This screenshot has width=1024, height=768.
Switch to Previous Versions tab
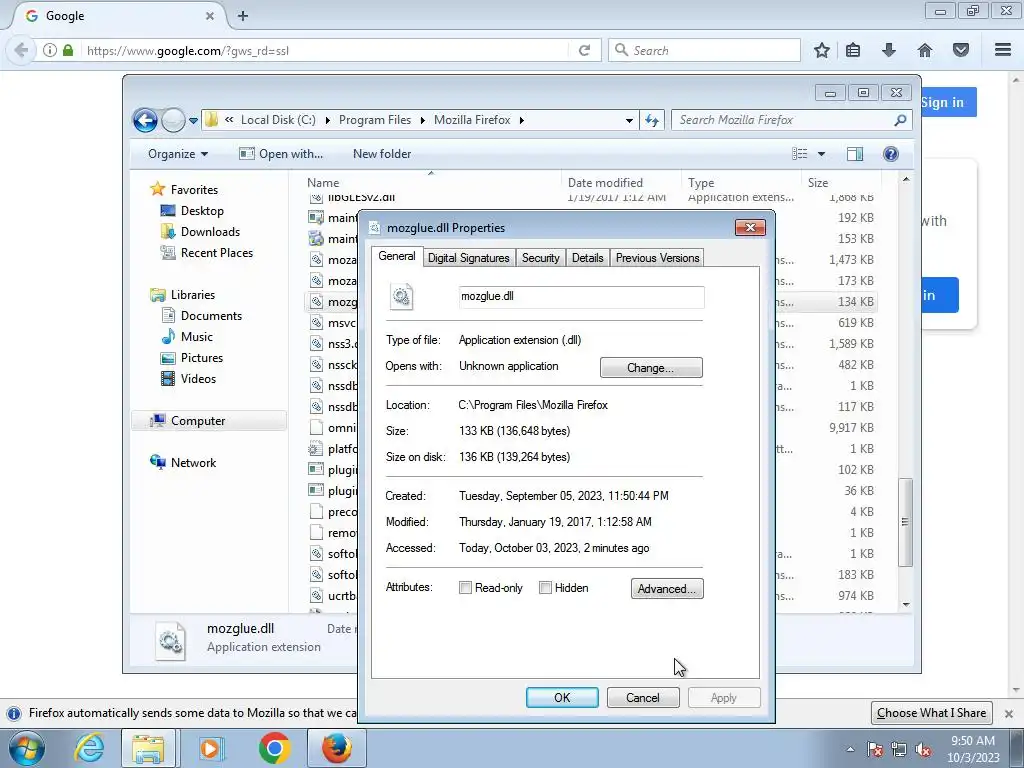(658, 258)
